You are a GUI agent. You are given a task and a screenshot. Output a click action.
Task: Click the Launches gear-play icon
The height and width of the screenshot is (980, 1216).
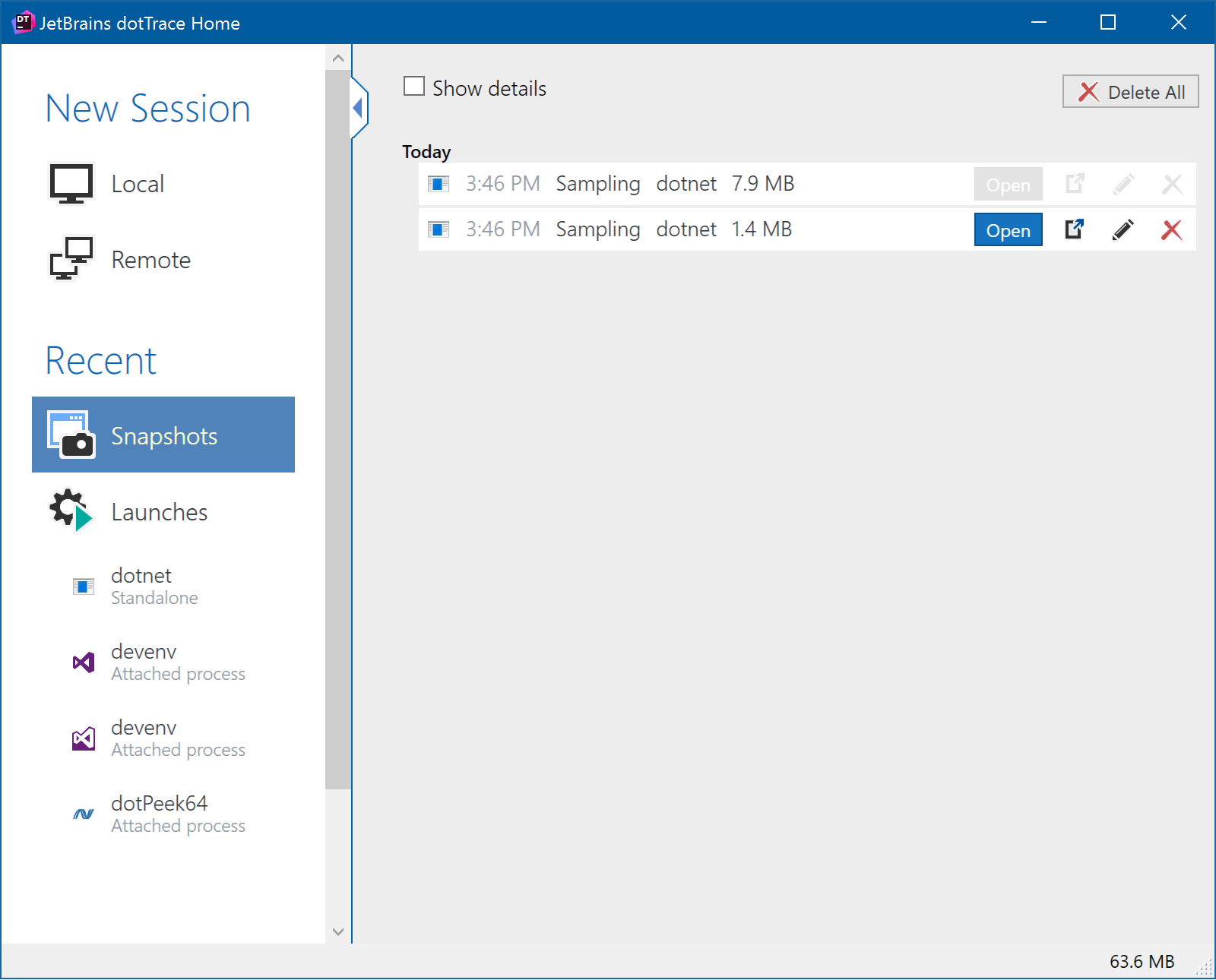pos(71,510)
